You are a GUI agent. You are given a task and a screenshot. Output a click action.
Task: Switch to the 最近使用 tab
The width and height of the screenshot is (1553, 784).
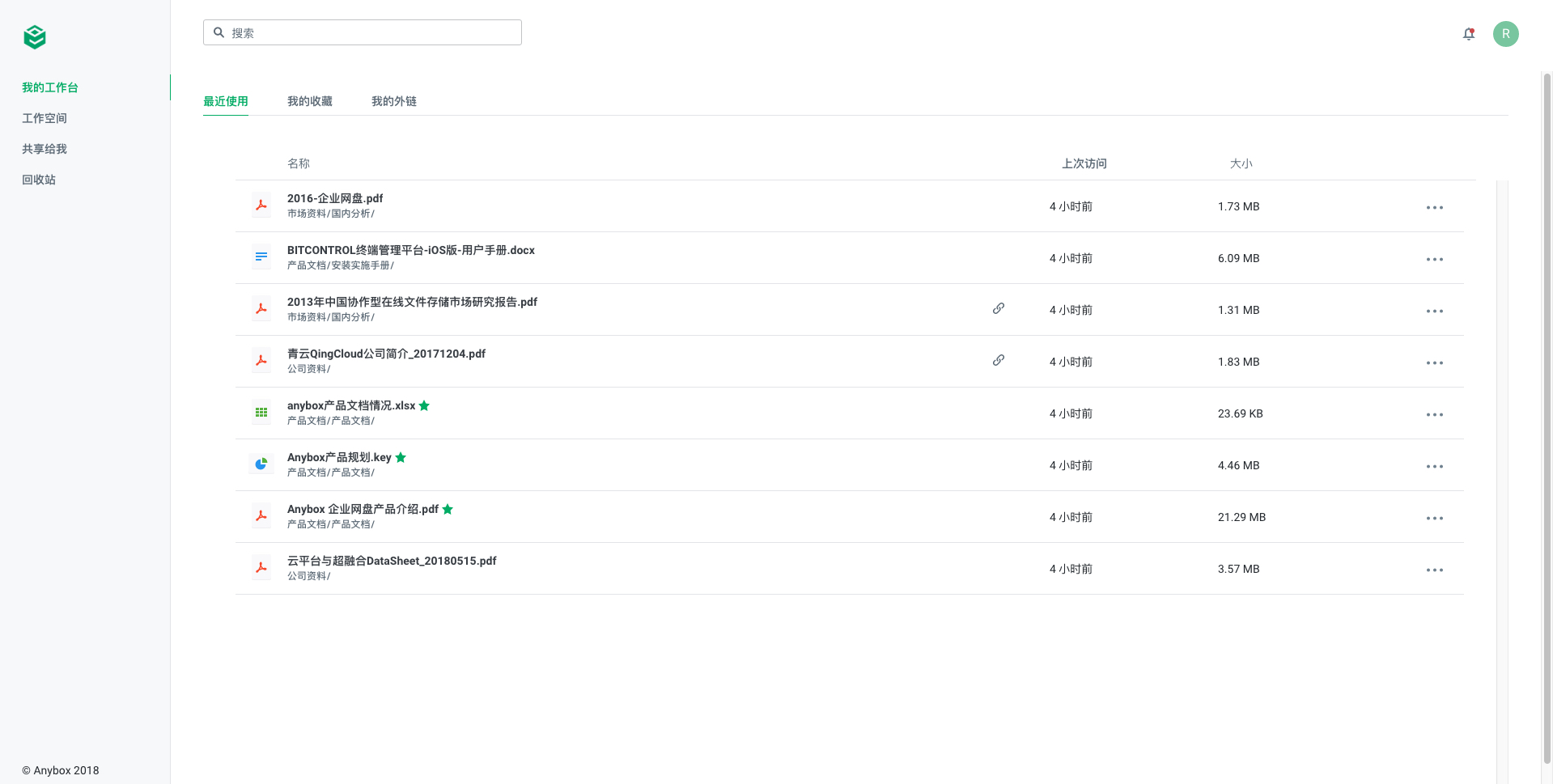[226, 101]
